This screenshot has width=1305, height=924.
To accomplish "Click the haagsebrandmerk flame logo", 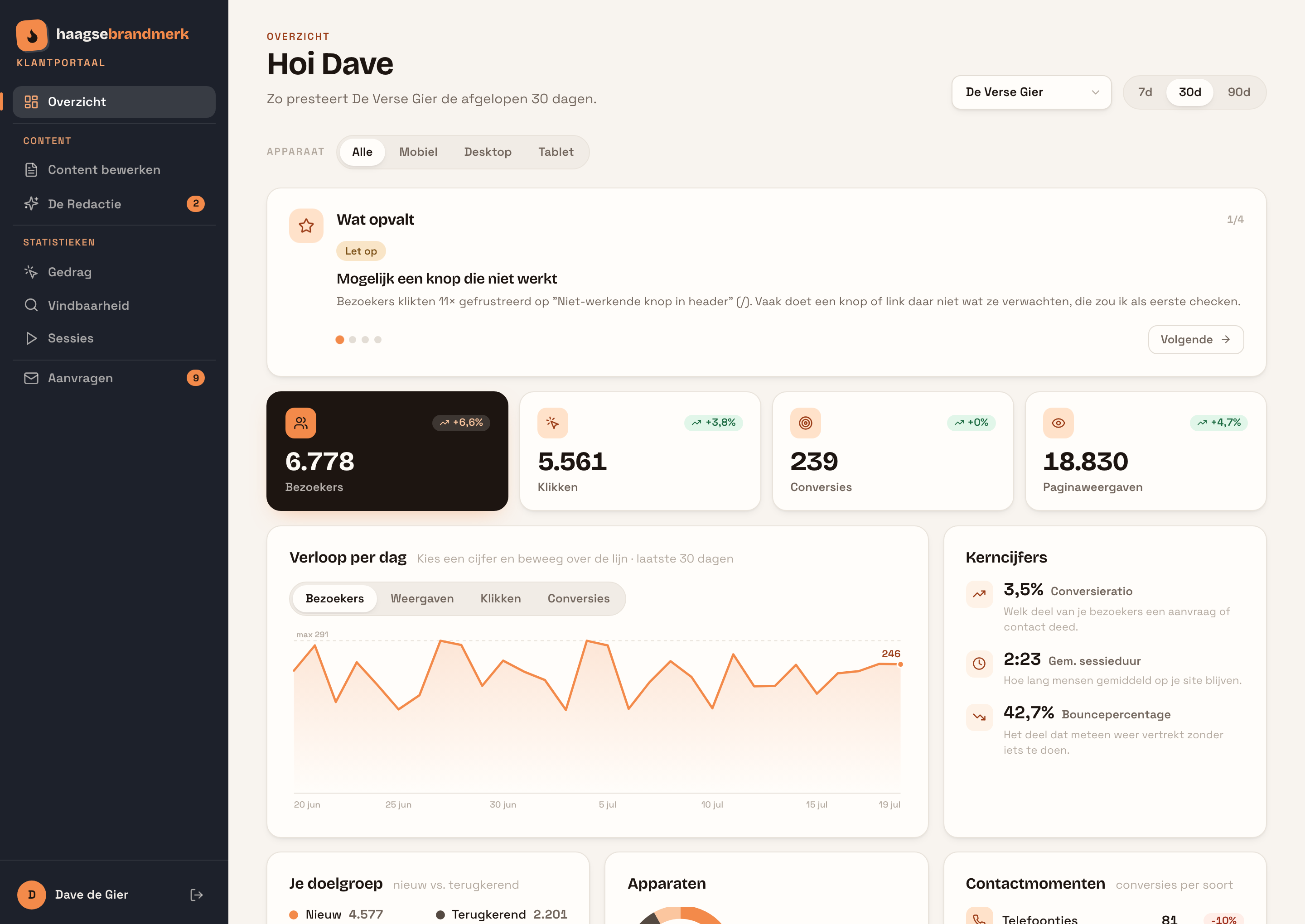I will point(32,35).
